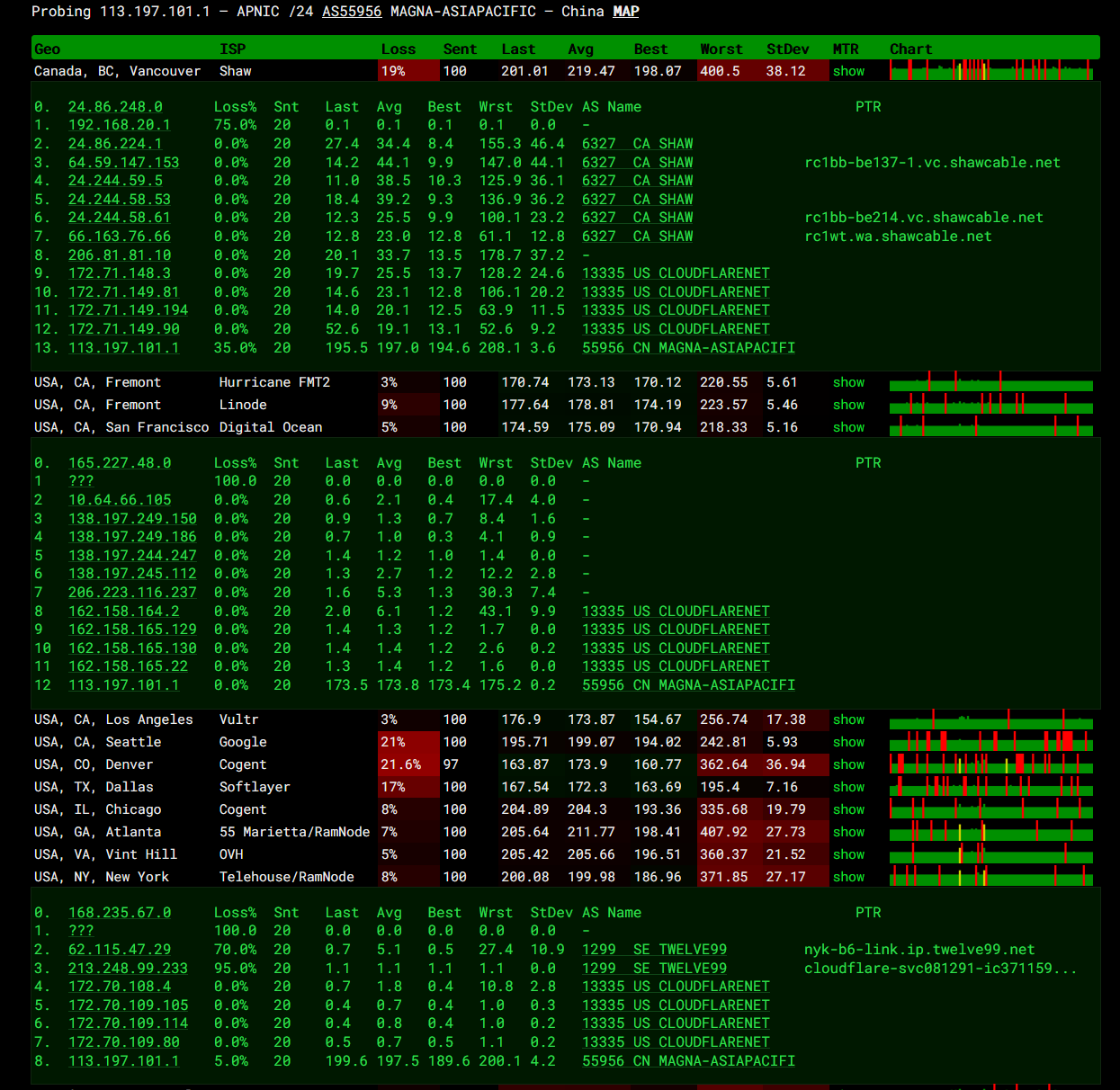Click the StDev column header
This screenshot has height=1090, width=1120.
click(x=787, y=49)
